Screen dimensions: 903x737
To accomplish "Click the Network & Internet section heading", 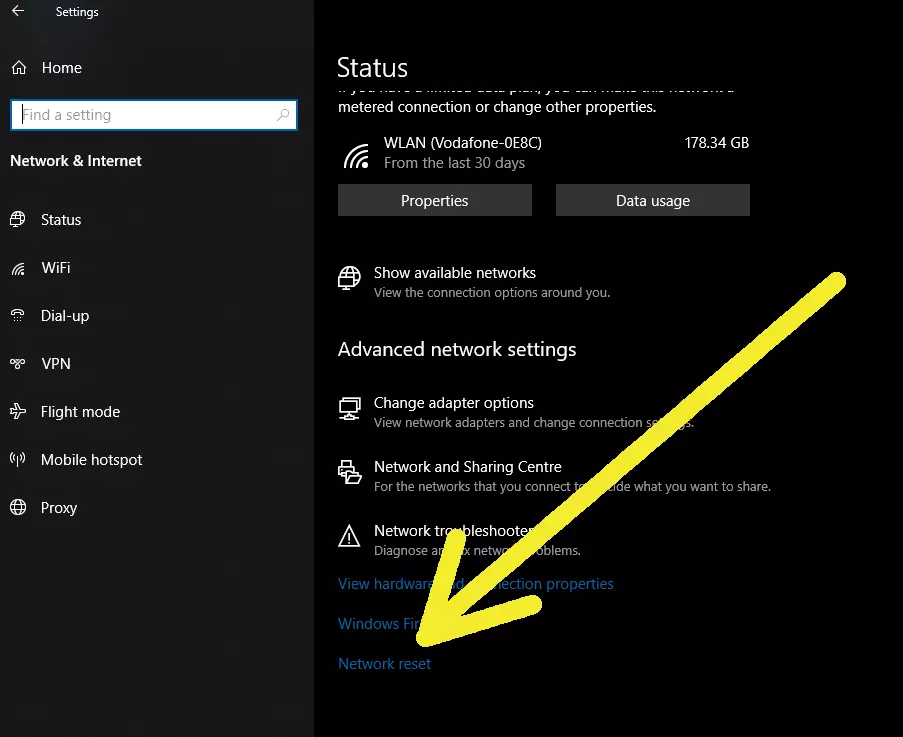I will [x=76, y=161].
